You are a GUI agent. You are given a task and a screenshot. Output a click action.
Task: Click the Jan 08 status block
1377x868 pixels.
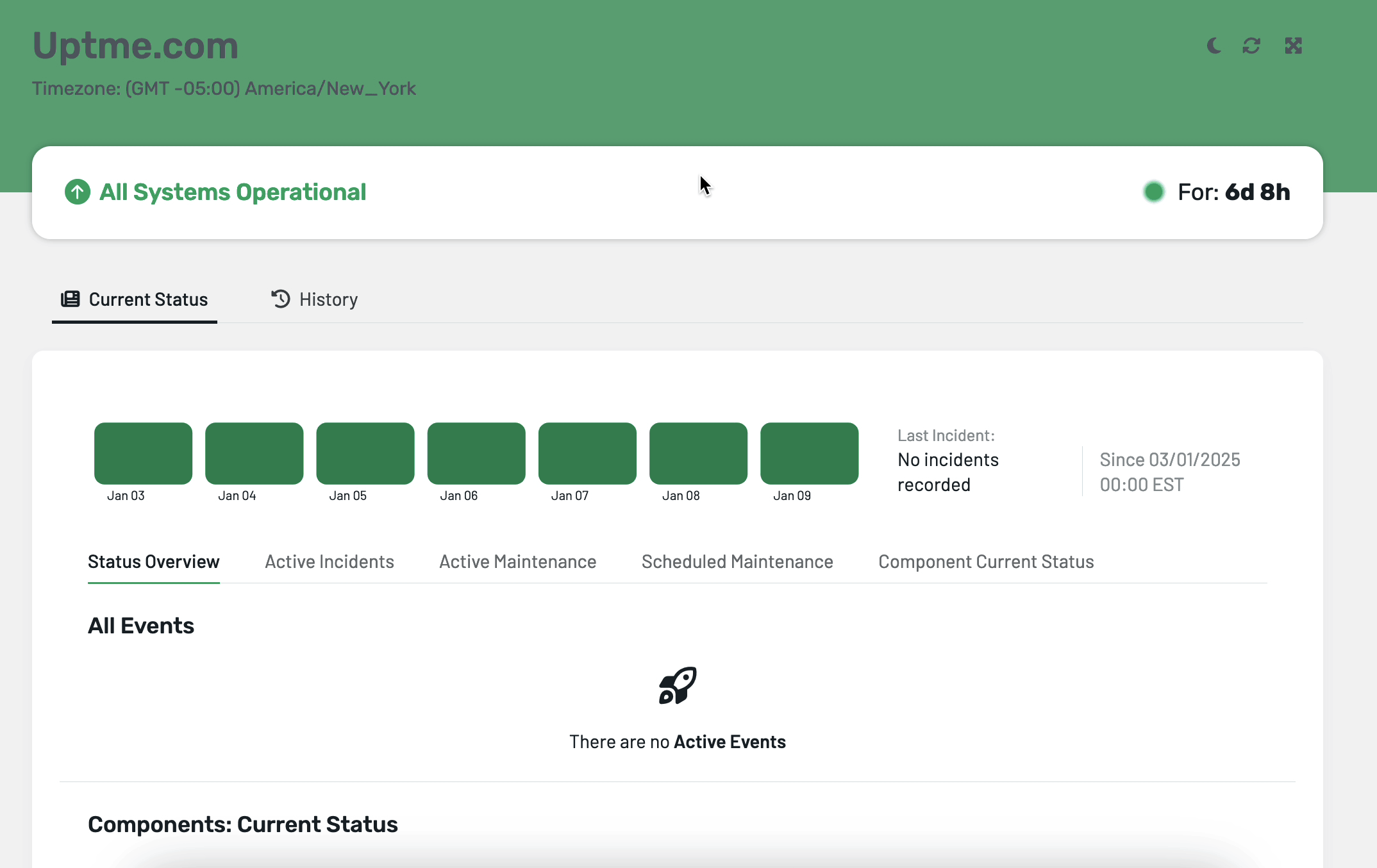[698, 453]
